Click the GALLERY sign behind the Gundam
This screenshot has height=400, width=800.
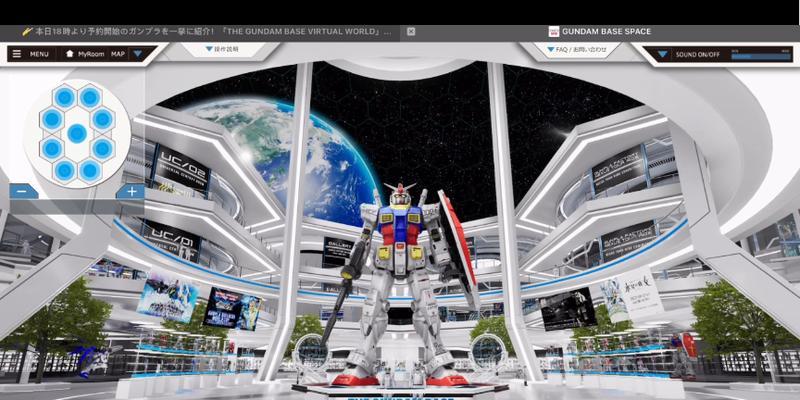click(338, 252)
